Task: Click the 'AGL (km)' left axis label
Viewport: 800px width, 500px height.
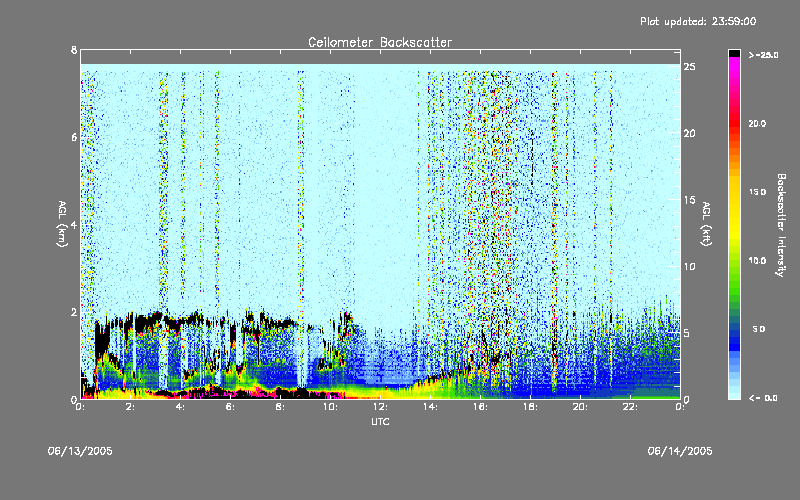Action: [62, 224]
